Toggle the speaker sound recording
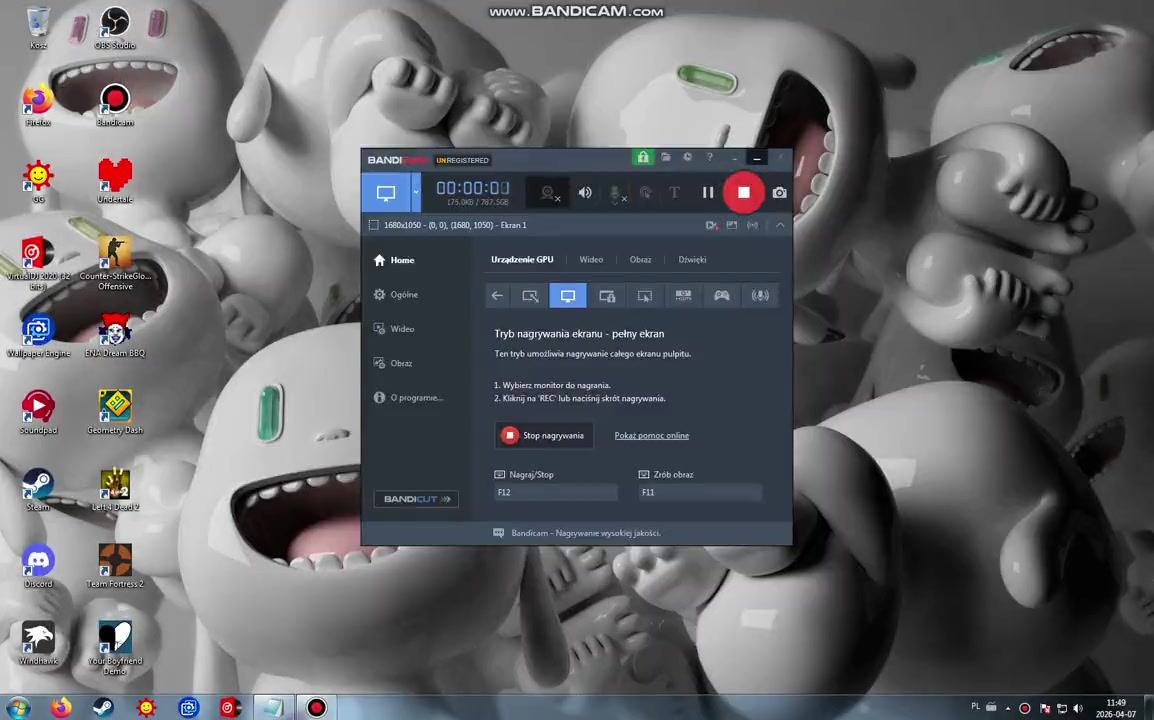 (585, 193)
